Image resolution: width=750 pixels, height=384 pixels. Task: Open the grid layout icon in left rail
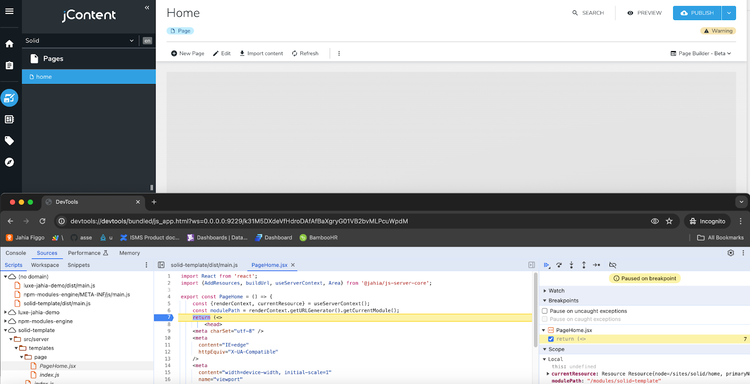pyautogui.click(x=9, y=119)
